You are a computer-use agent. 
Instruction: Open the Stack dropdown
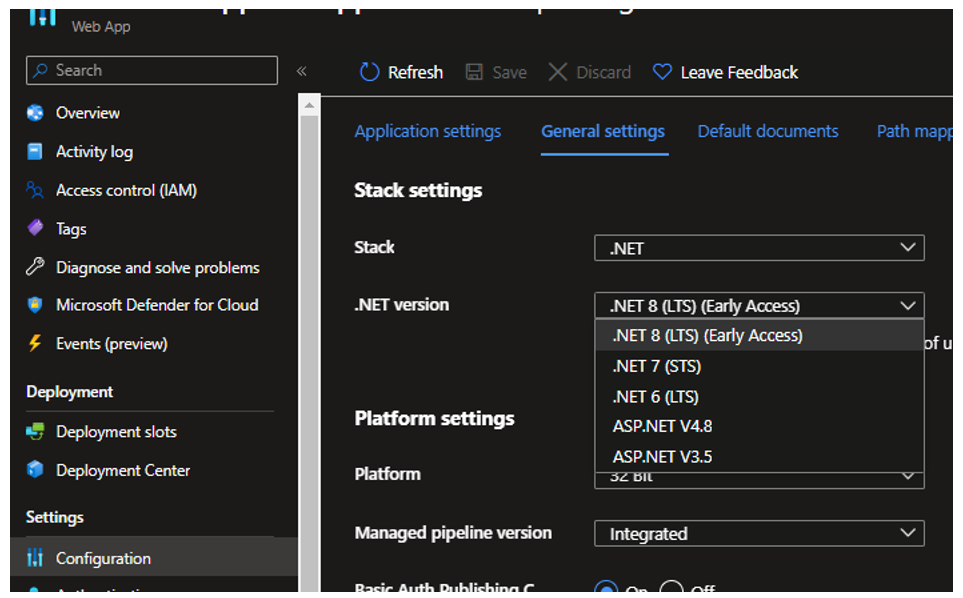[758, 247]
